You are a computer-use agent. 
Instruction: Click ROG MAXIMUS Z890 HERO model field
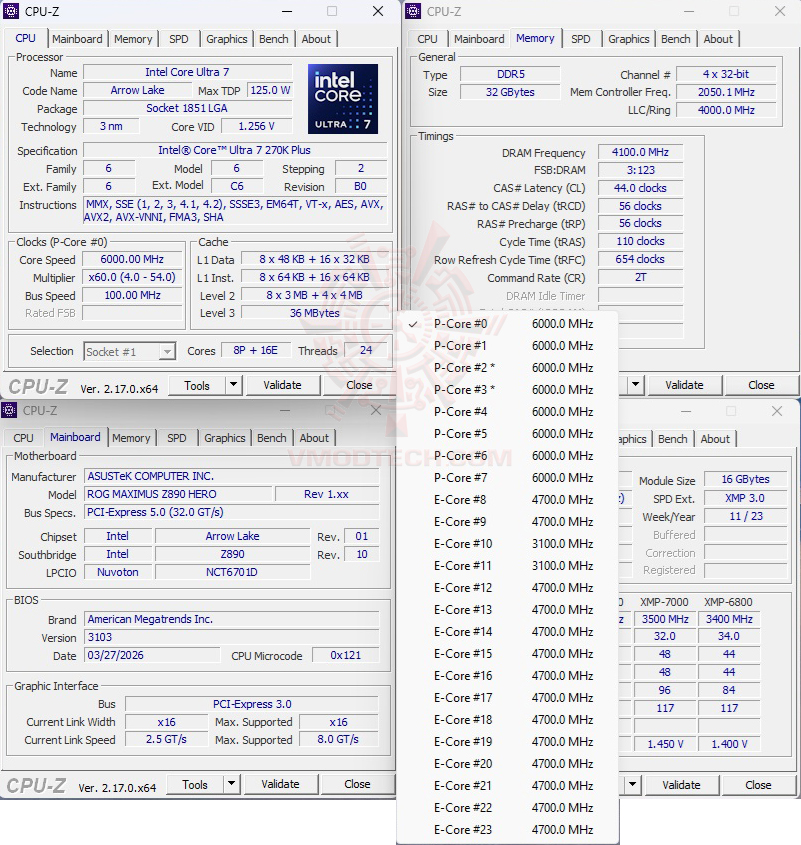click(x=178, y=494)
